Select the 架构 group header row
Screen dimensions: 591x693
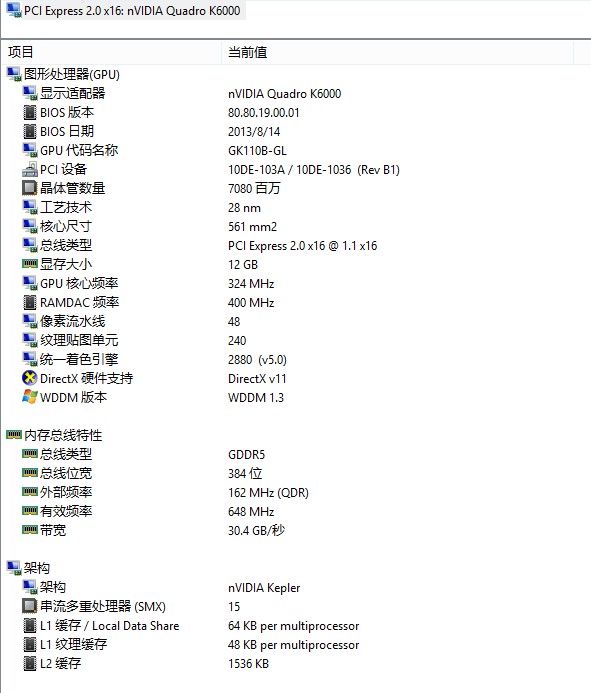tap(28, 568)
